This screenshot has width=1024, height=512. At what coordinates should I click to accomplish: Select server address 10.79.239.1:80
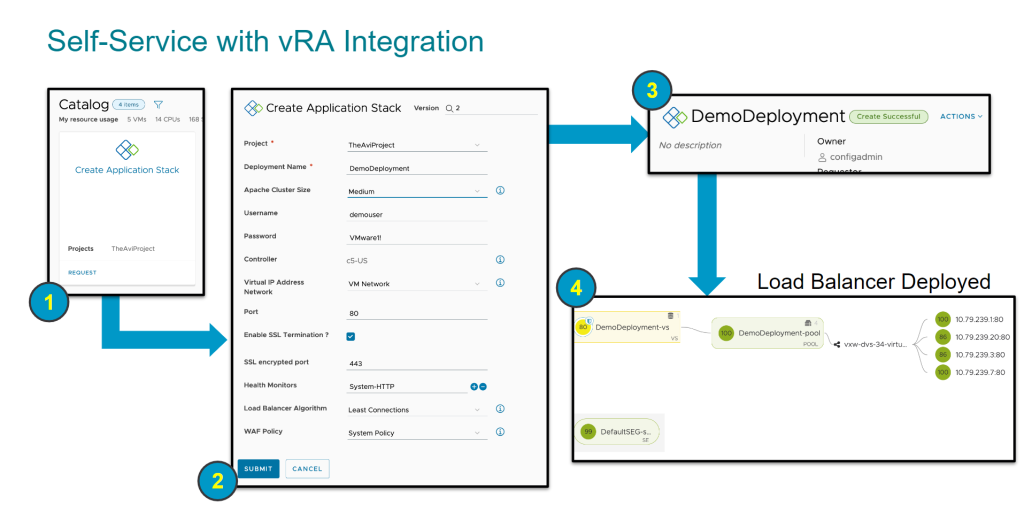point(980,319)
